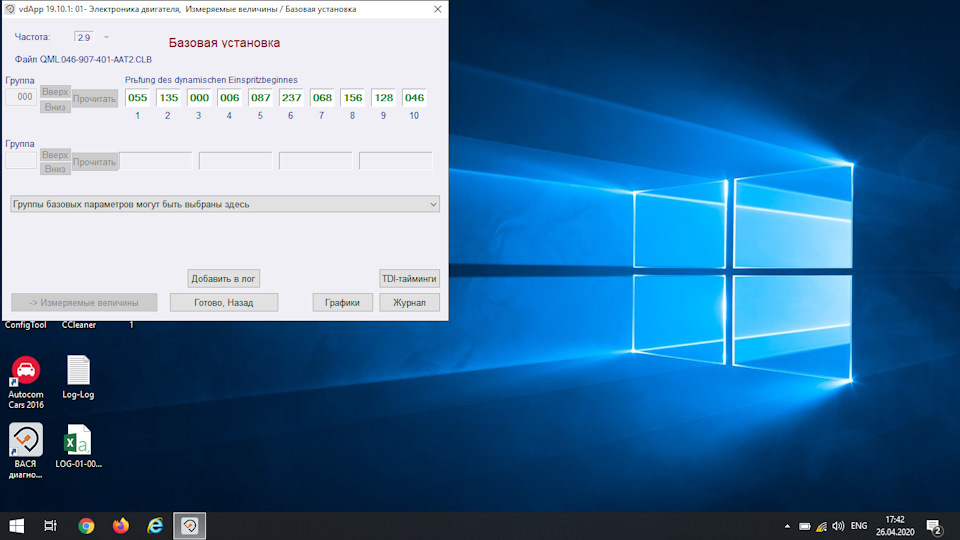960x540 pixels.
Task: Show hidden system tray icons
Action: tap(787, 526)
